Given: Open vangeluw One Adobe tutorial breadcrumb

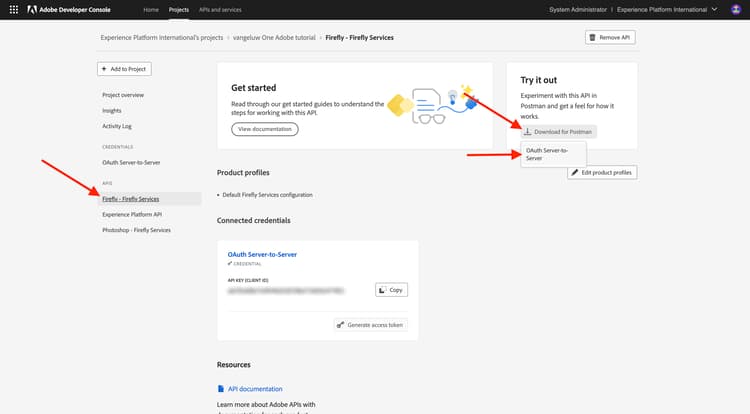Looking at the screenshot, I should click(274, 37).
